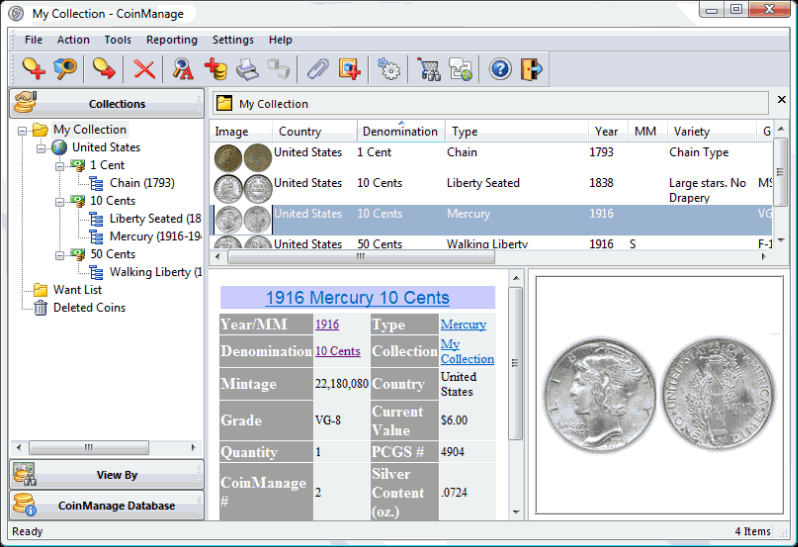Viewport: 798px width, 547px height.
Task: Click the Exit door toolbar icon
Action: click(x=532, y=69)
